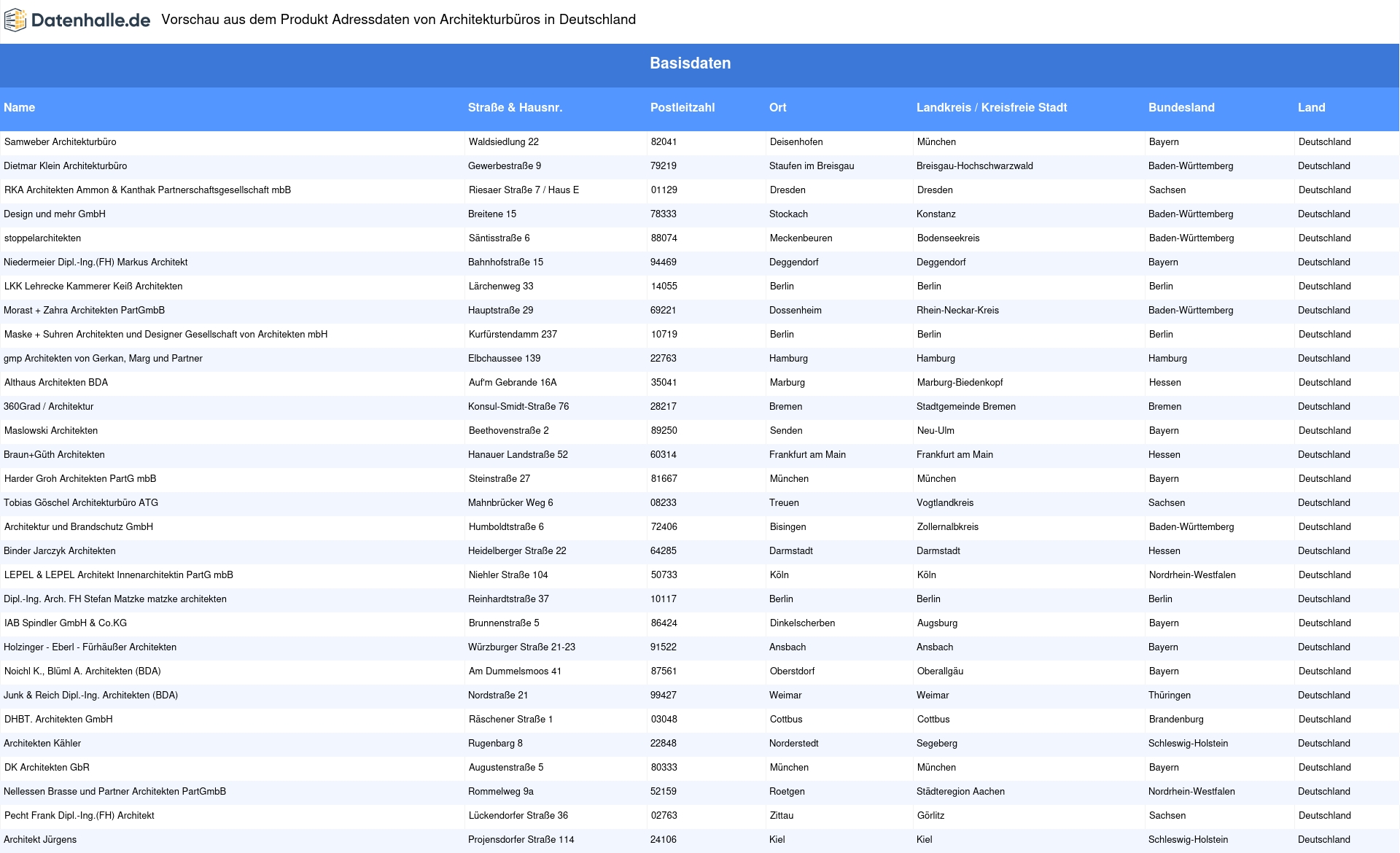The height and width of the screenshot is (853, 1400).
Task: Click the gmp Architekten von Gerkan entry
Action: coord(103,359)
